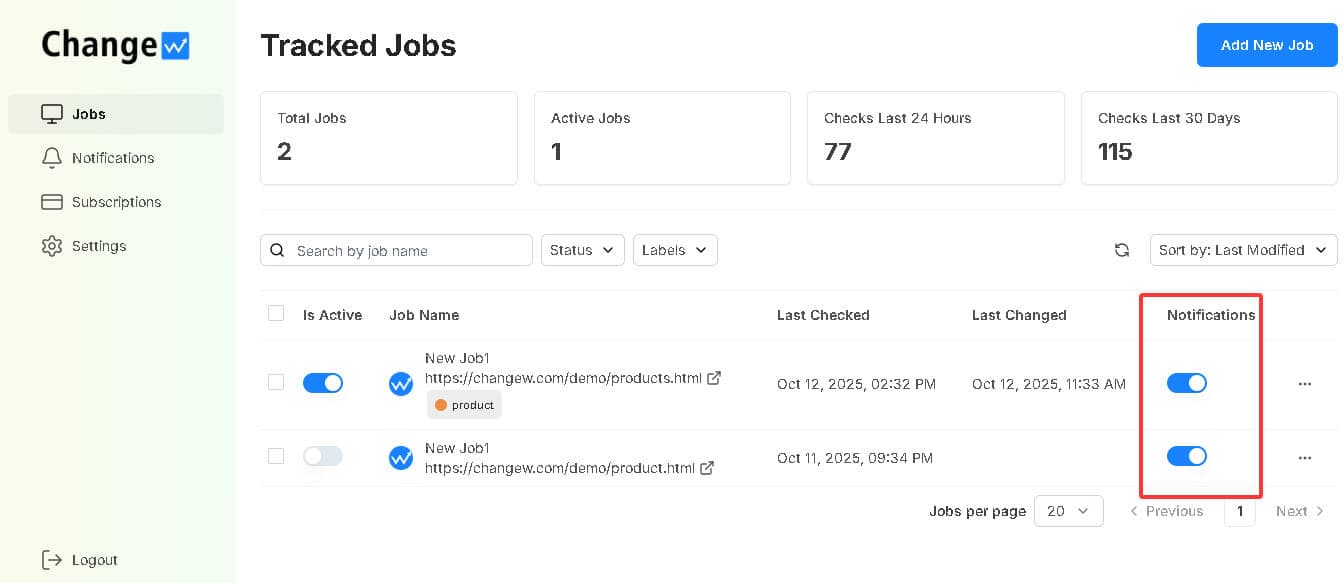Expand the Status filter dropdown
The image size is (1344, 583).
pyautogui.click(x=582, y=250)
